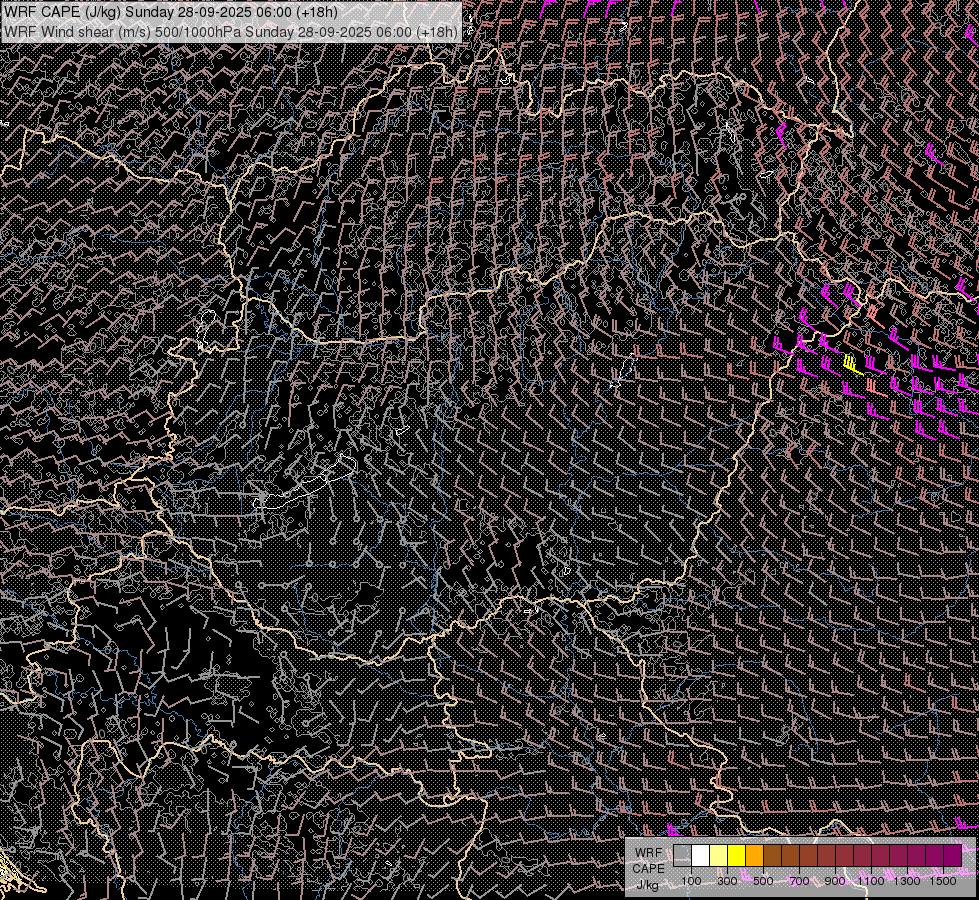Click the WRF CAPE title line
979x900 pixels.
[x=171, y=13]
